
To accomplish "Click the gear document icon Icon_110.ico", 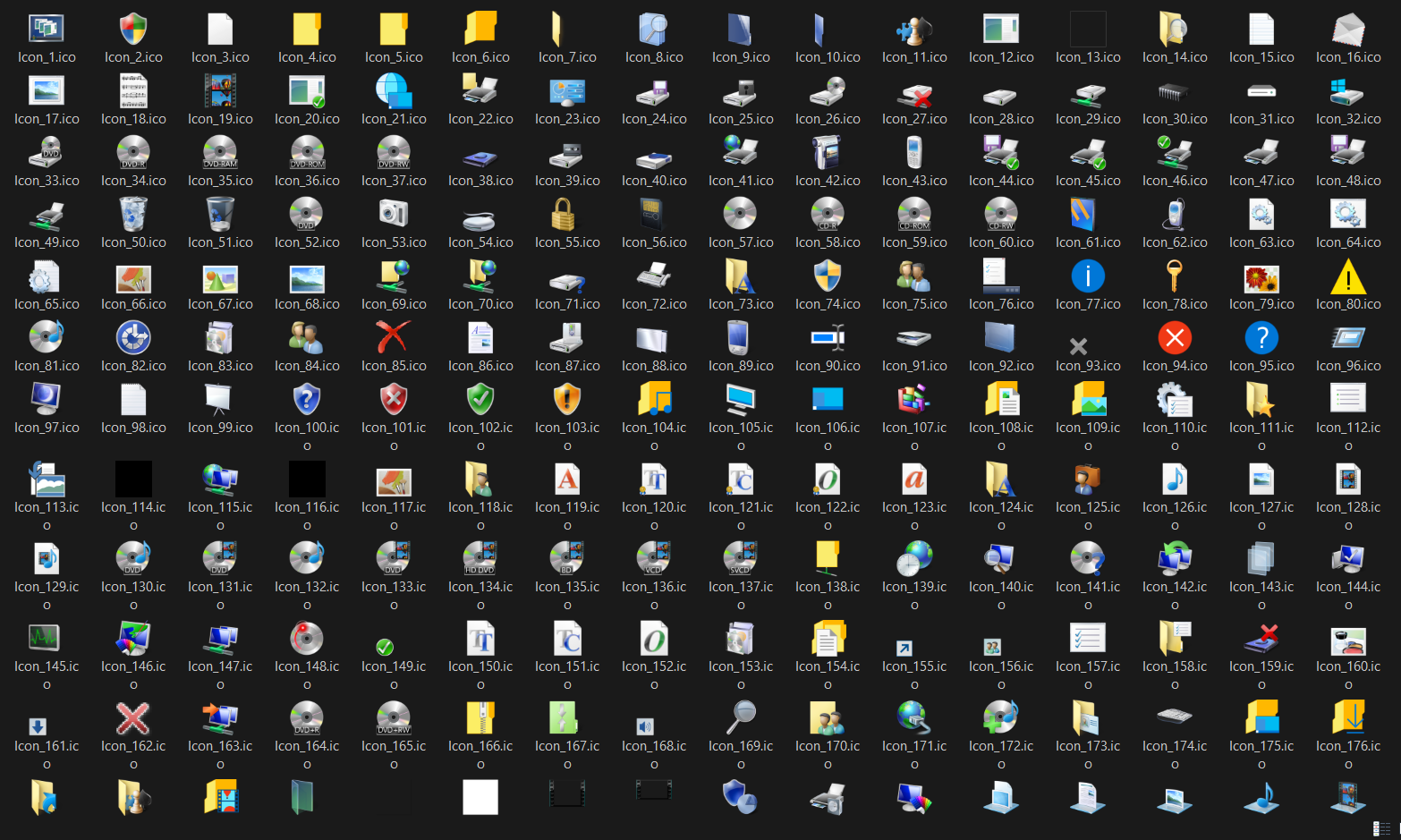I will [x=1175, y=400].
